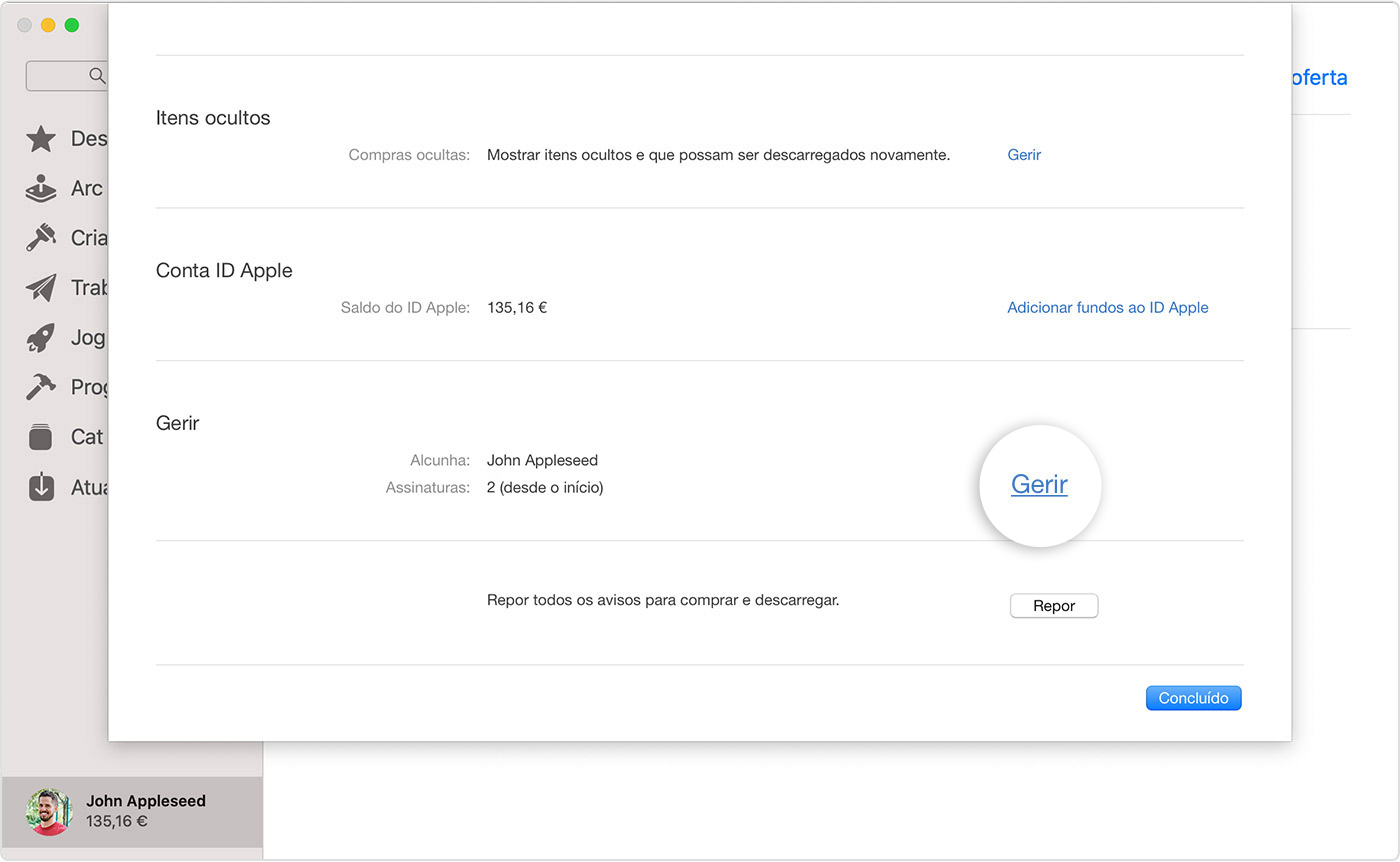Select the 135,16 € balance value in dialog
Viewport: 1400px width, 862px height.
click(x=517, y=308)
